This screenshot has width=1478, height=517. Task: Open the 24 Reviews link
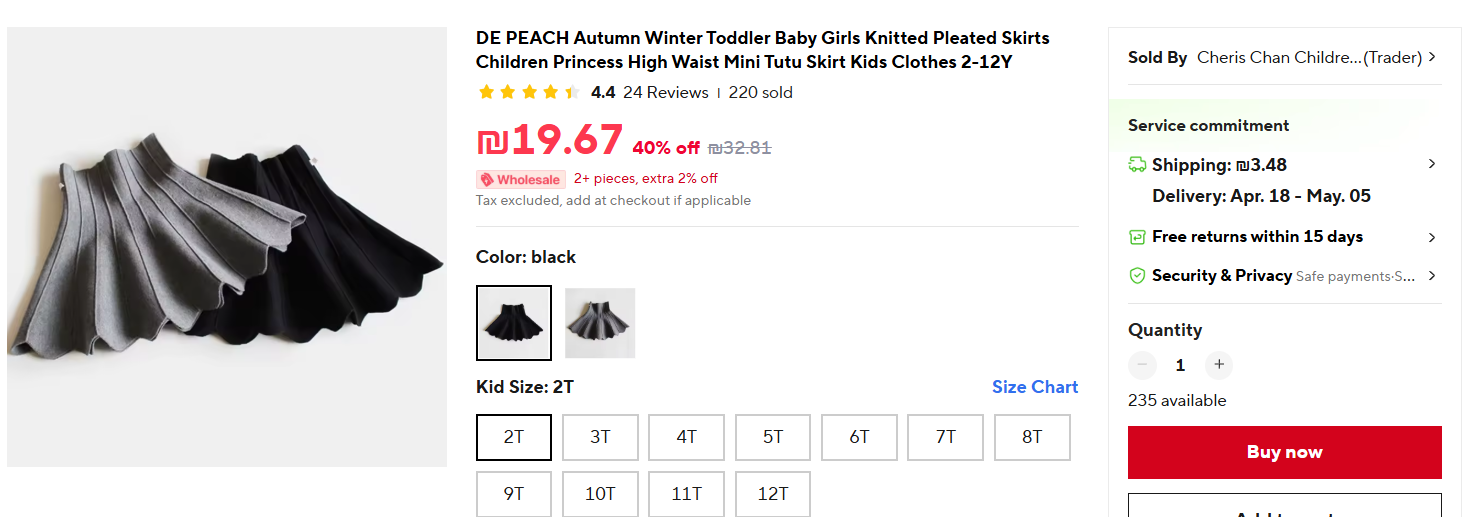(x=665, y=93)
